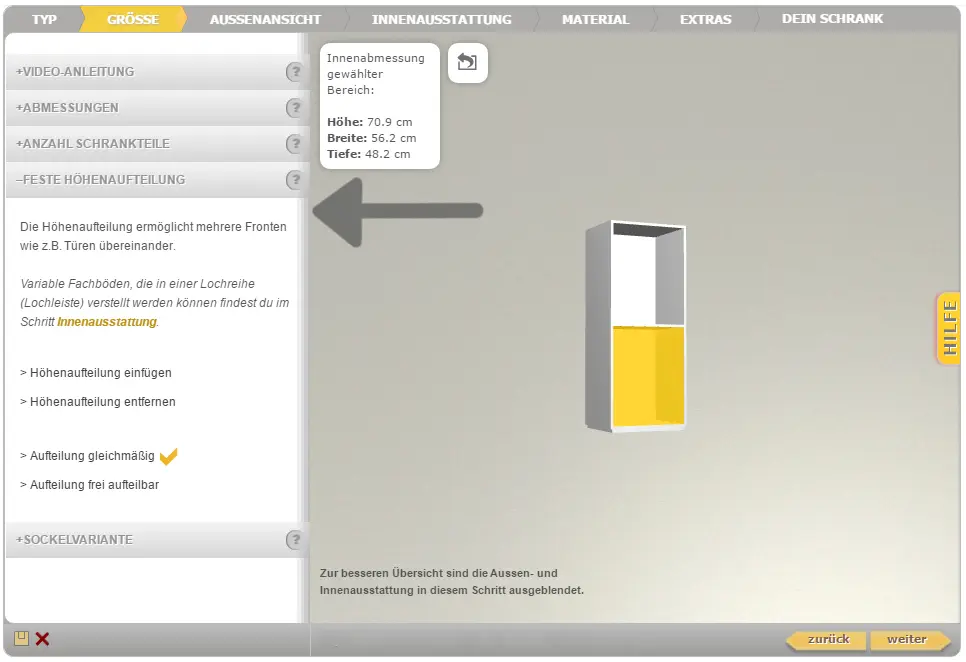Switch to the Aussenansicht tab
This screenshot has height=662, width=966.
click(265, 20)
